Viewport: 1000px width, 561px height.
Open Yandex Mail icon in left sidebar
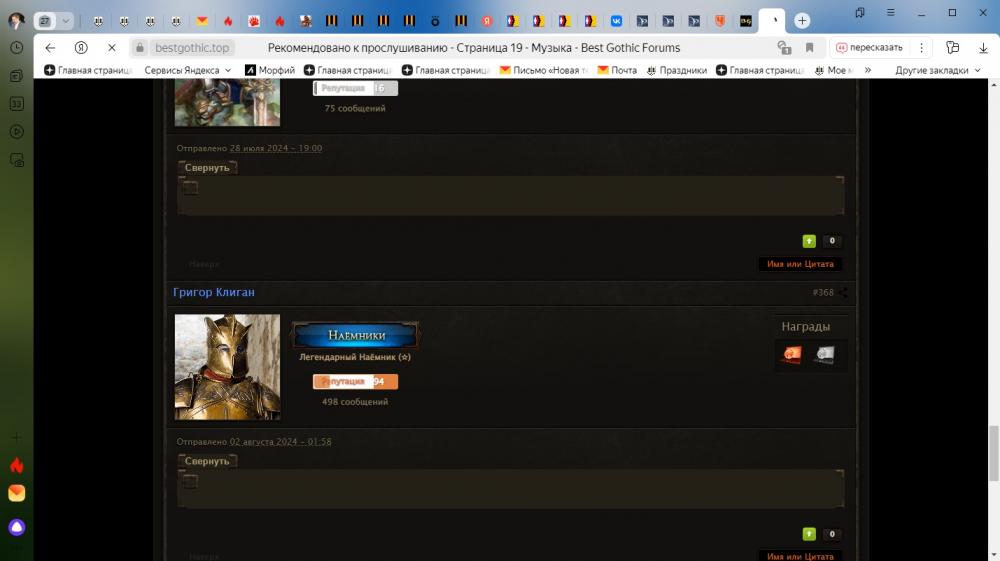point(17,493)
